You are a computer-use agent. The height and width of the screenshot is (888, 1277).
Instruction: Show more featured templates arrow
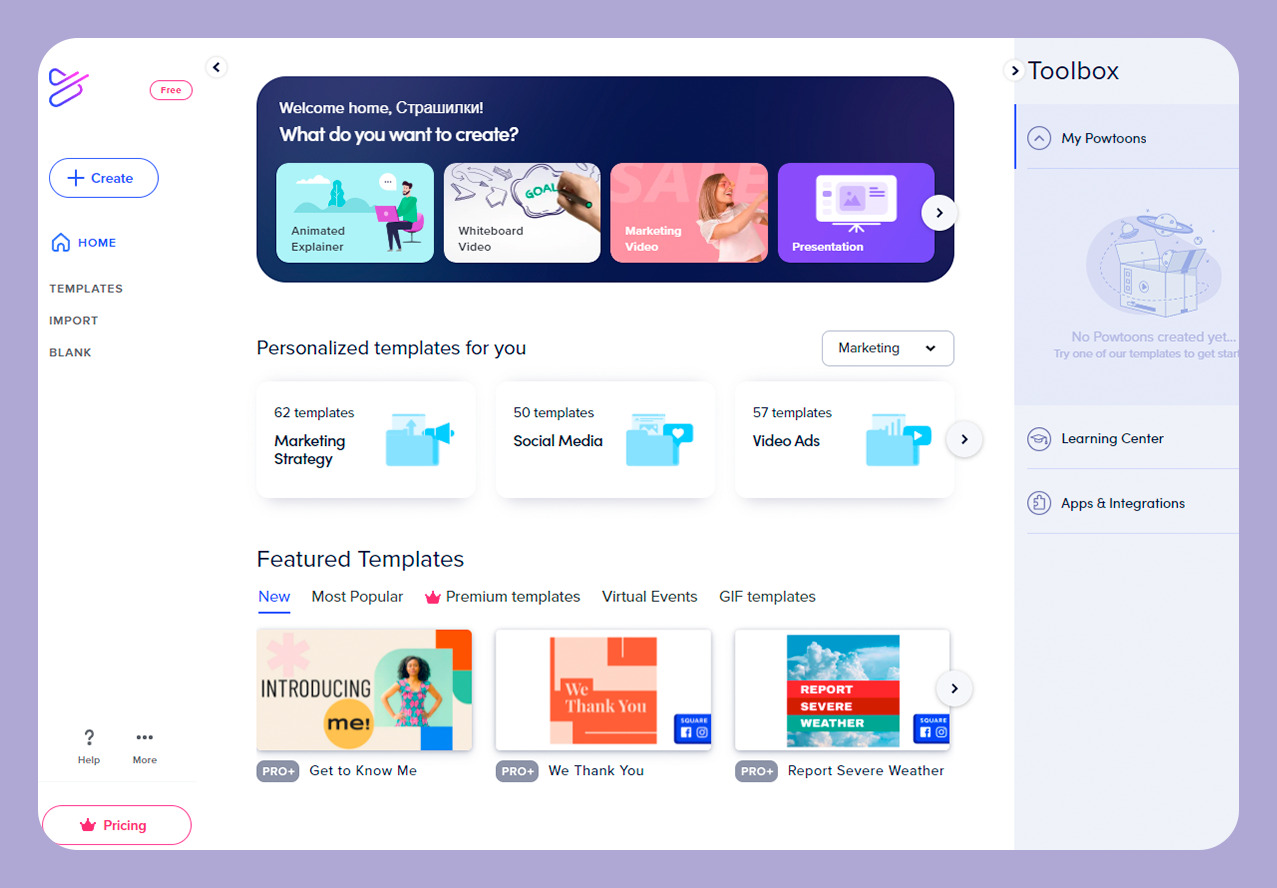pos(954,688)
